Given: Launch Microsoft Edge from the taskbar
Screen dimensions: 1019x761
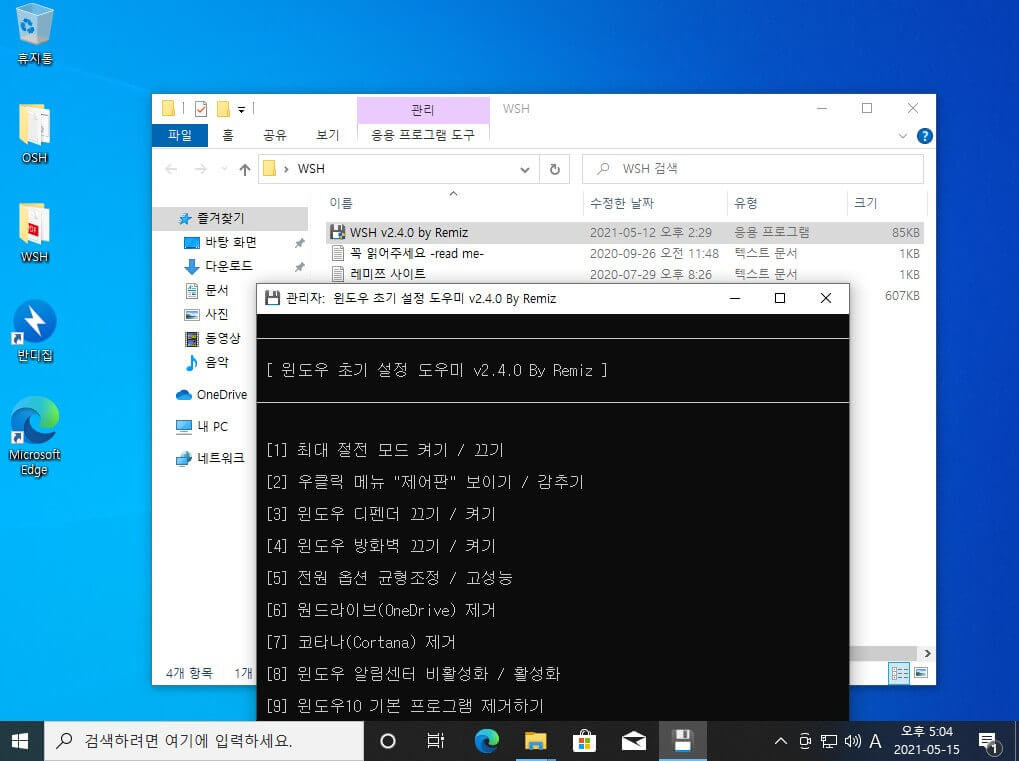Looking at the screenshot, I should tap(486, 741).
